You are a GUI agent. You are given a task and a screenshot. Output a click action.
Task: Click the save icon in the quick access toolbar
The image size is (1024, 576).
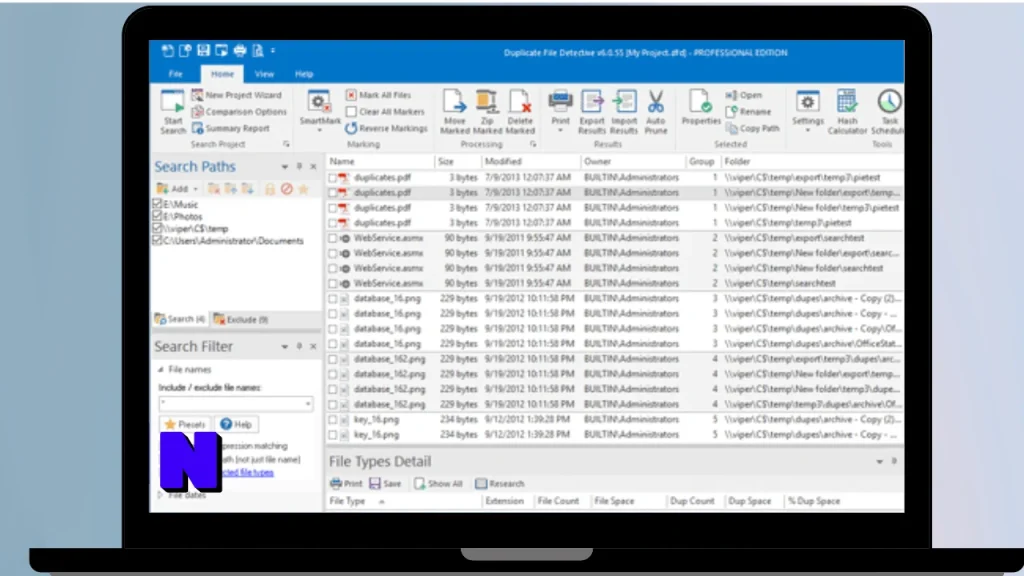tap(204, 50)
